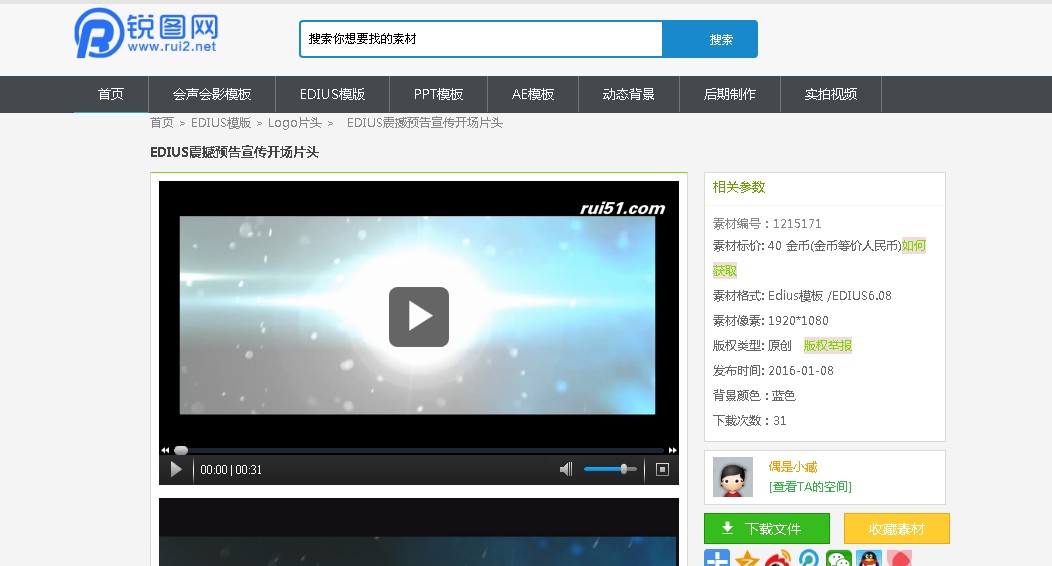The width and height of the screenshot is (1052, 566).
Task: Open the 动态背景 navigation tab
Action: coord(629,95)
